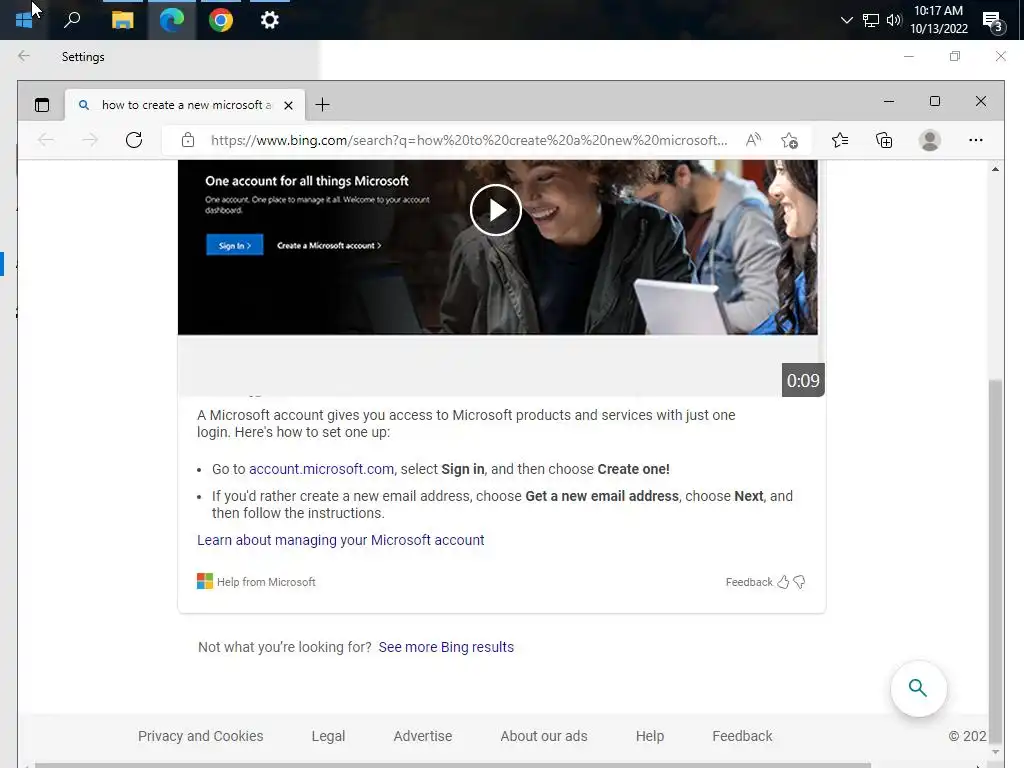Launch Google Chrome from taskbar
1024x768 pixels.
point(221,20)
